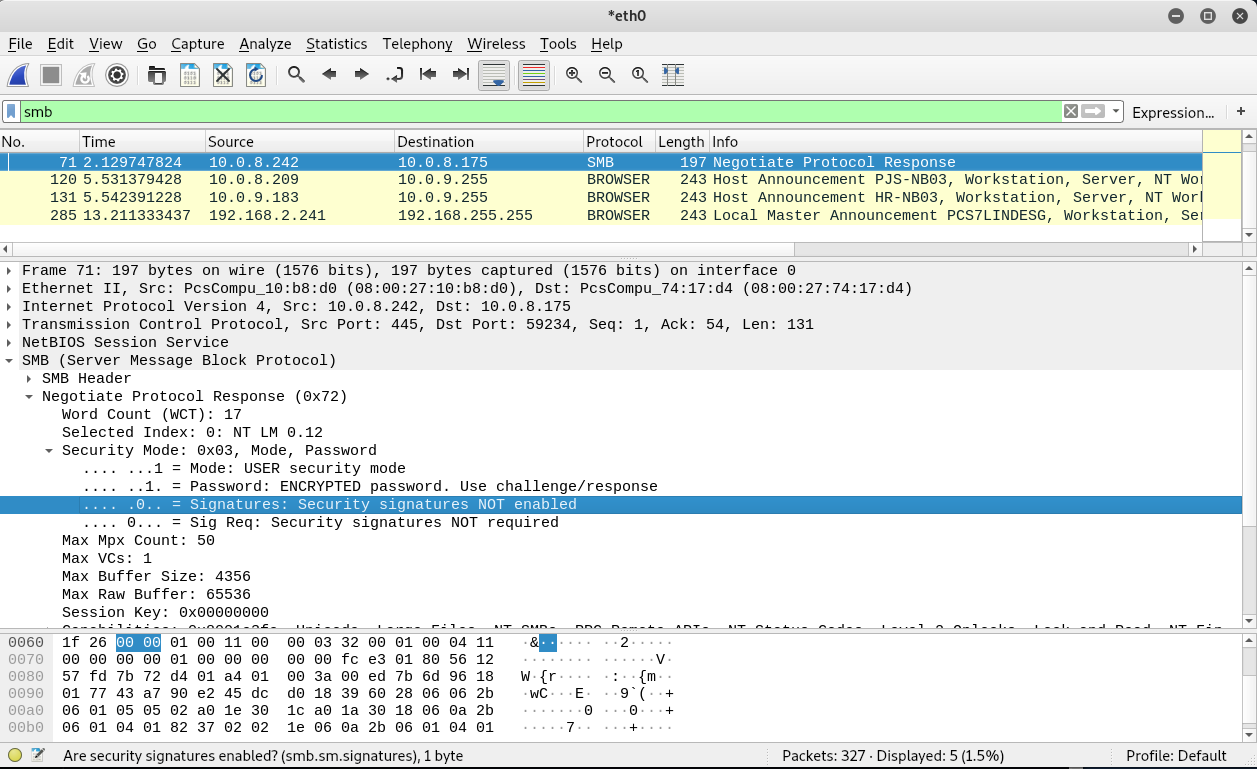This screenshot has width=1257, height=769.
Task: Collapse the Negotiate Protocol Response branch
Action: [x=28, y=396]
